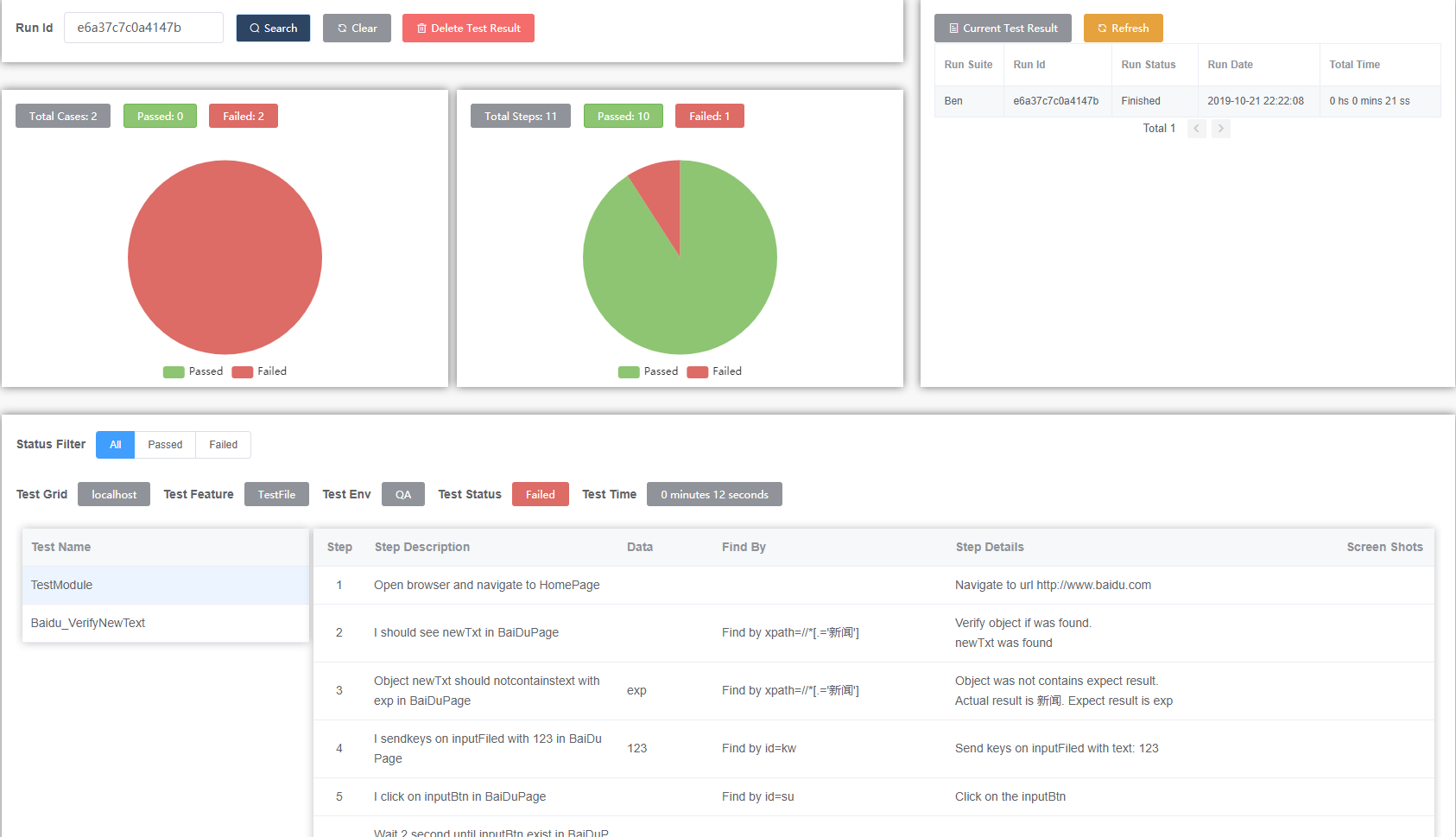Click step 5 Click on the inputBtn details
This screenshot has height=837, width=1456.
(x=1010, y=796)
